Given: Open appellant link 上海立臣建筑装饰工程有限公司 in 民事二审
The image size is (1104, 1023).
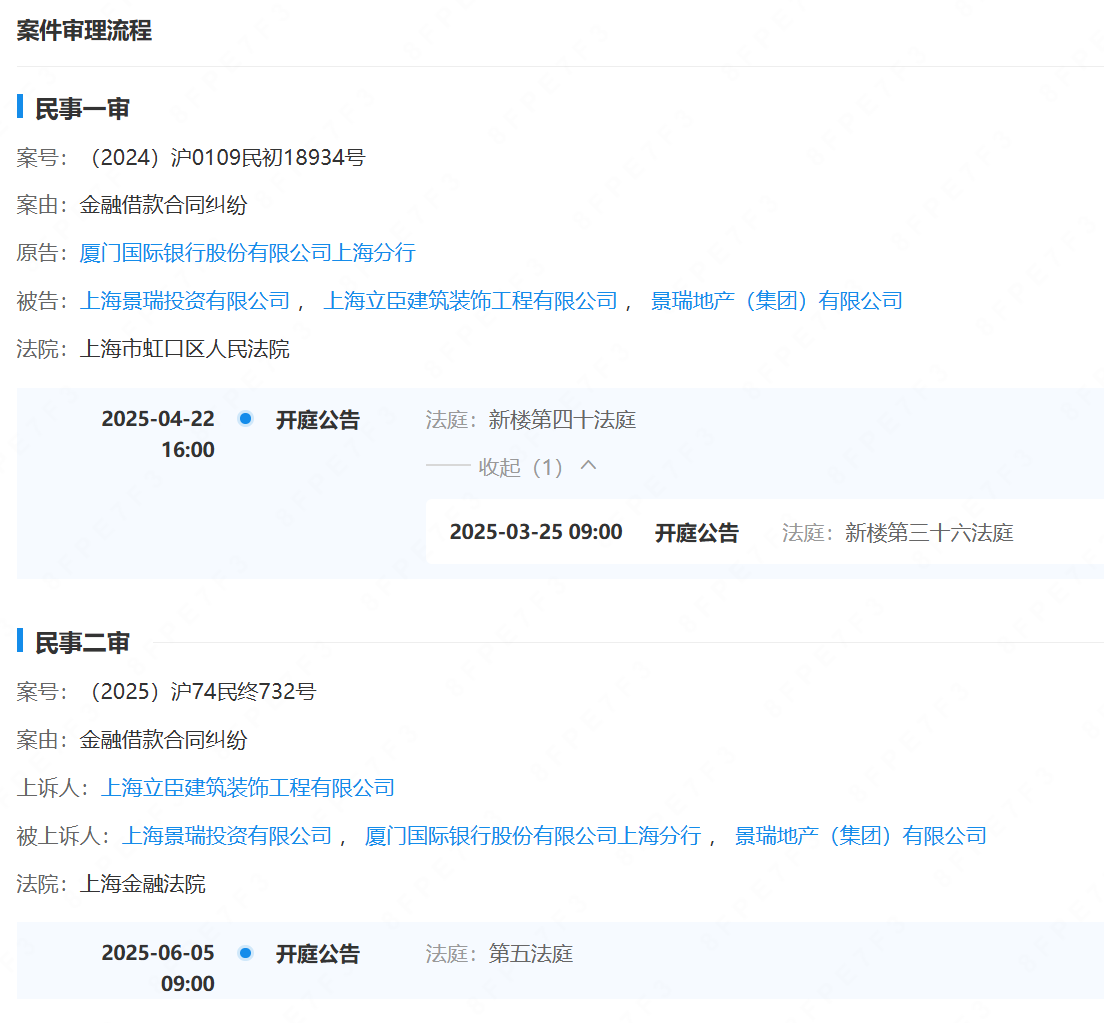Looking at the screenshot, I should coord(247,787).
